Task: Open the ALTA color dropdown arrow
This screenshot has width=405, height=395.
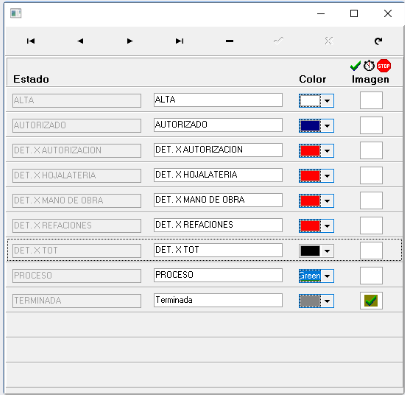Action: point(327,101)
